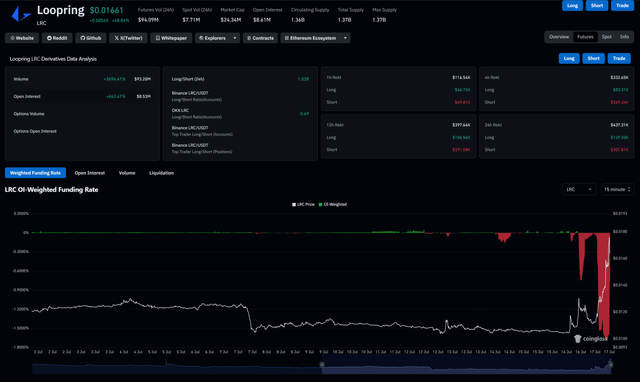Open the 15 minute interval dropdown
The image size is (640, 382).
(617, 189)
